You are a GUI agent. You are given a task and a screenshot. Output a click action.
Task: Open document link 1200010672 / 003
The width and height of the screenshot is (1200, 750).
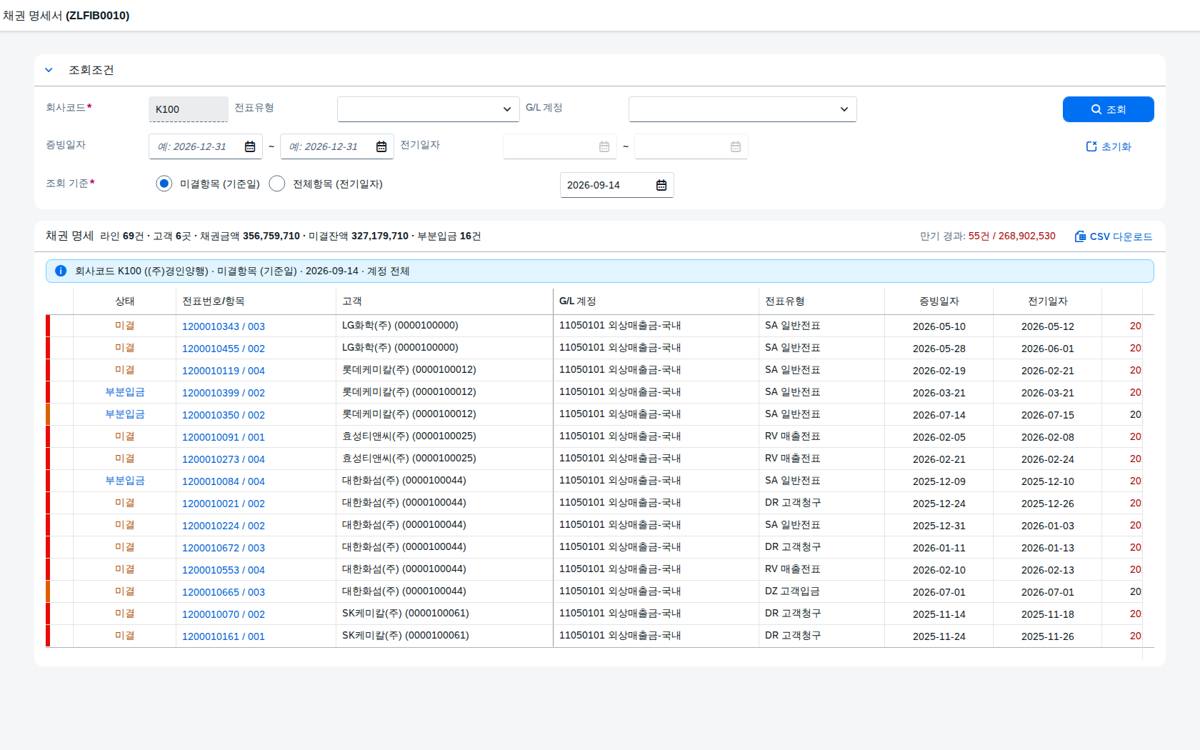tap(223, 548)
